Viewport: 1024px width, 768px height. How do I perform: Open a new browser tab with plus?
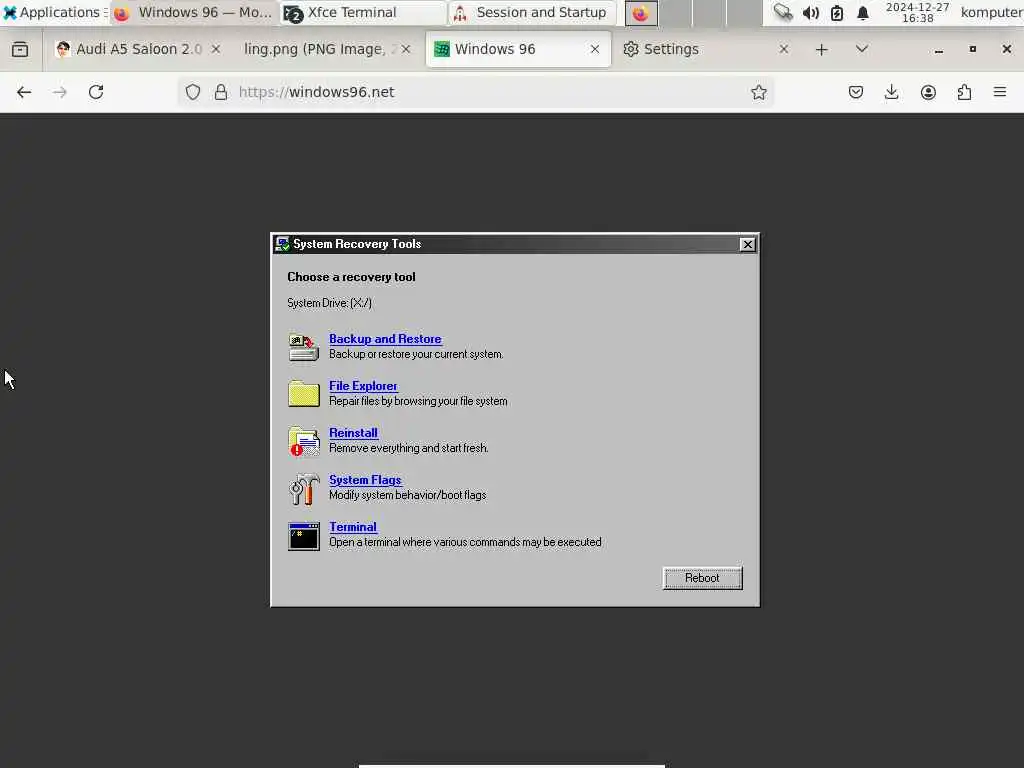(822, 49)
